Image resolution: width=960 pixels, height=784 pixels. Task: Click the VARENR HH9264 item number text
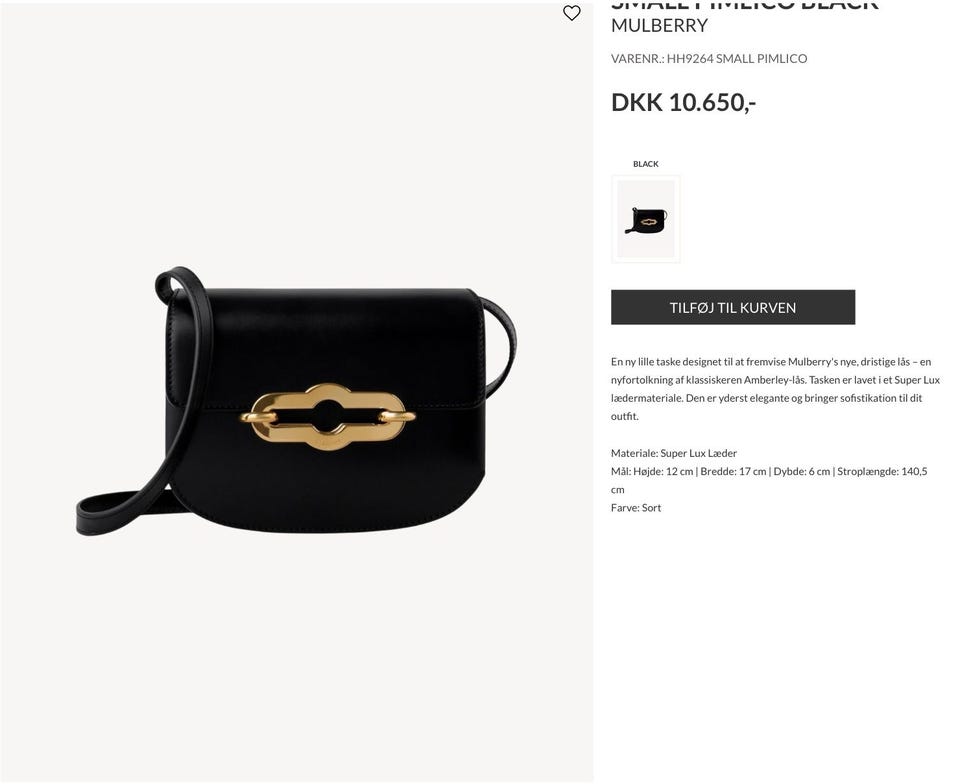coord(708,59)
